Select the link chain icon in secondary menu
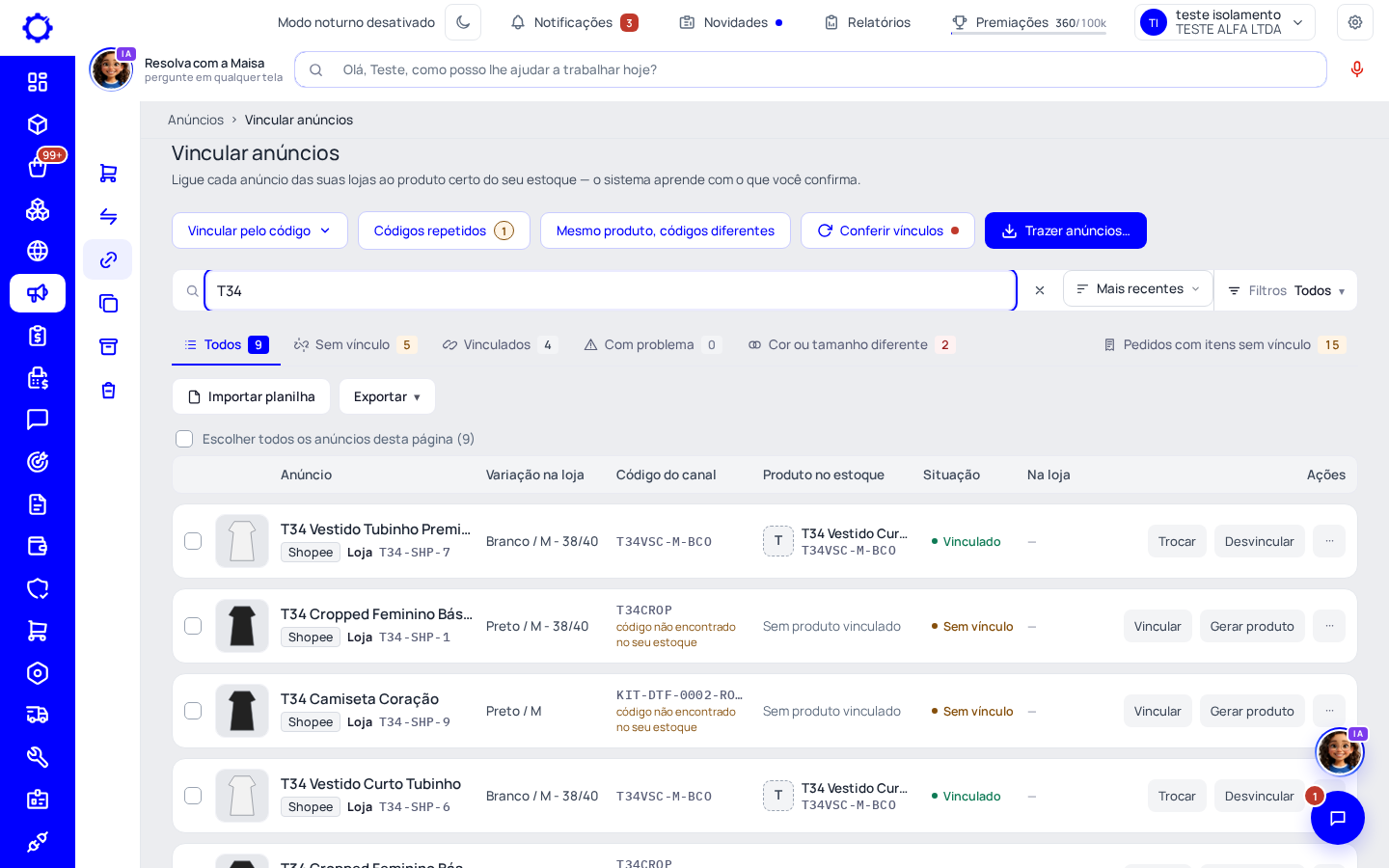This screenshot has height=868, width=1389. (x=108, y=259)
